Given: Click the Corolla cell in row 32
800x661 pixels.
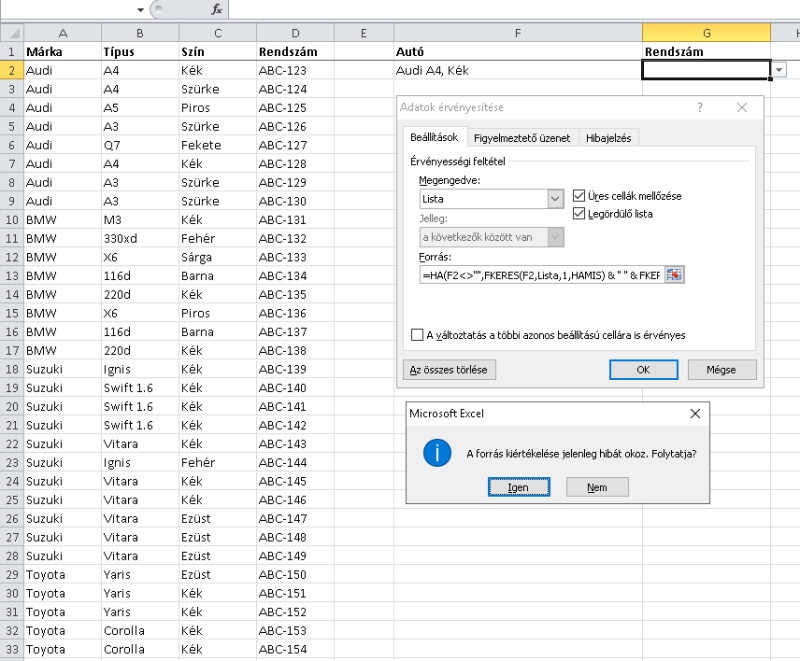Looking at the screenshot, I should [140, 631].
